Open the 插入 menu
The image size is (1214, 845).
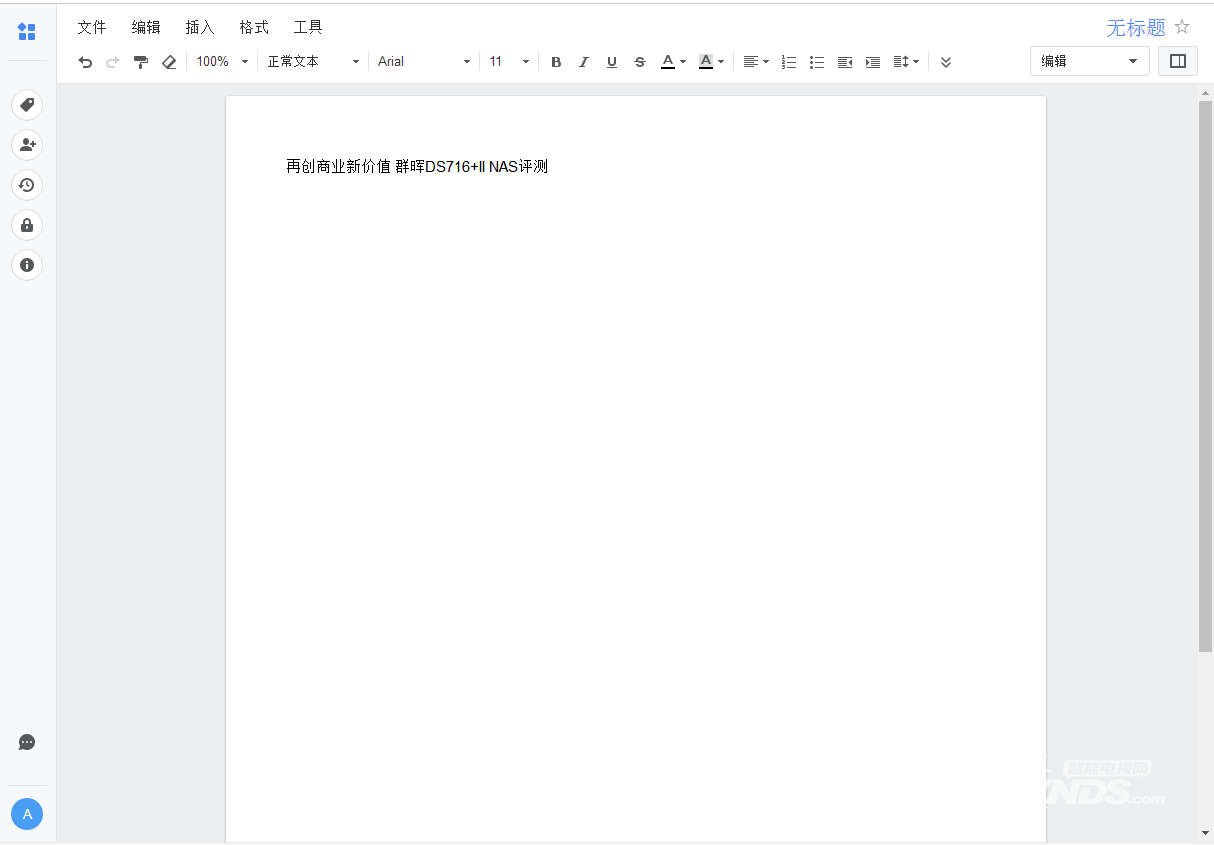(200, 27)
